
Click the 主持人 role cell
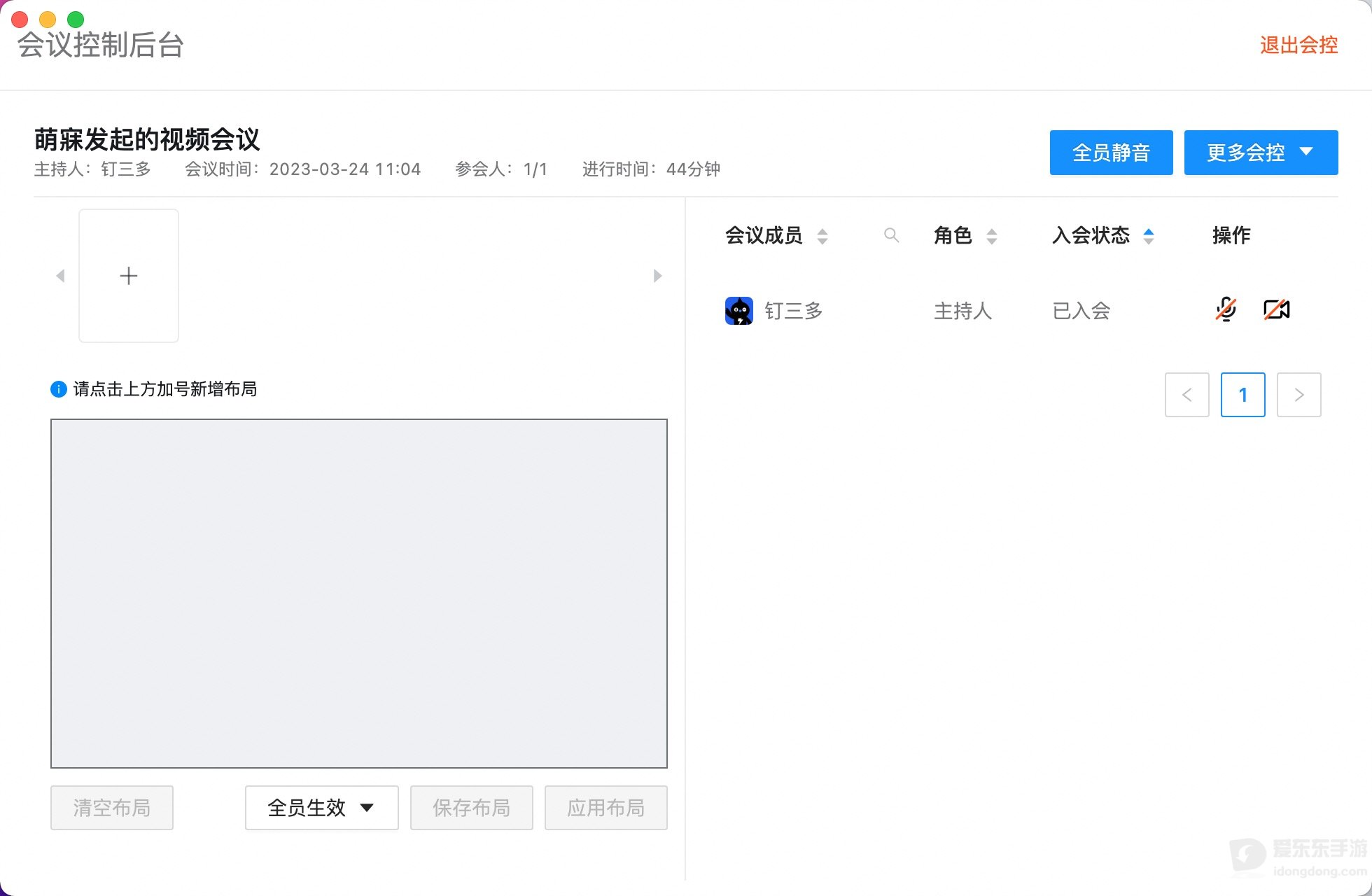click(x=963, y=311)
